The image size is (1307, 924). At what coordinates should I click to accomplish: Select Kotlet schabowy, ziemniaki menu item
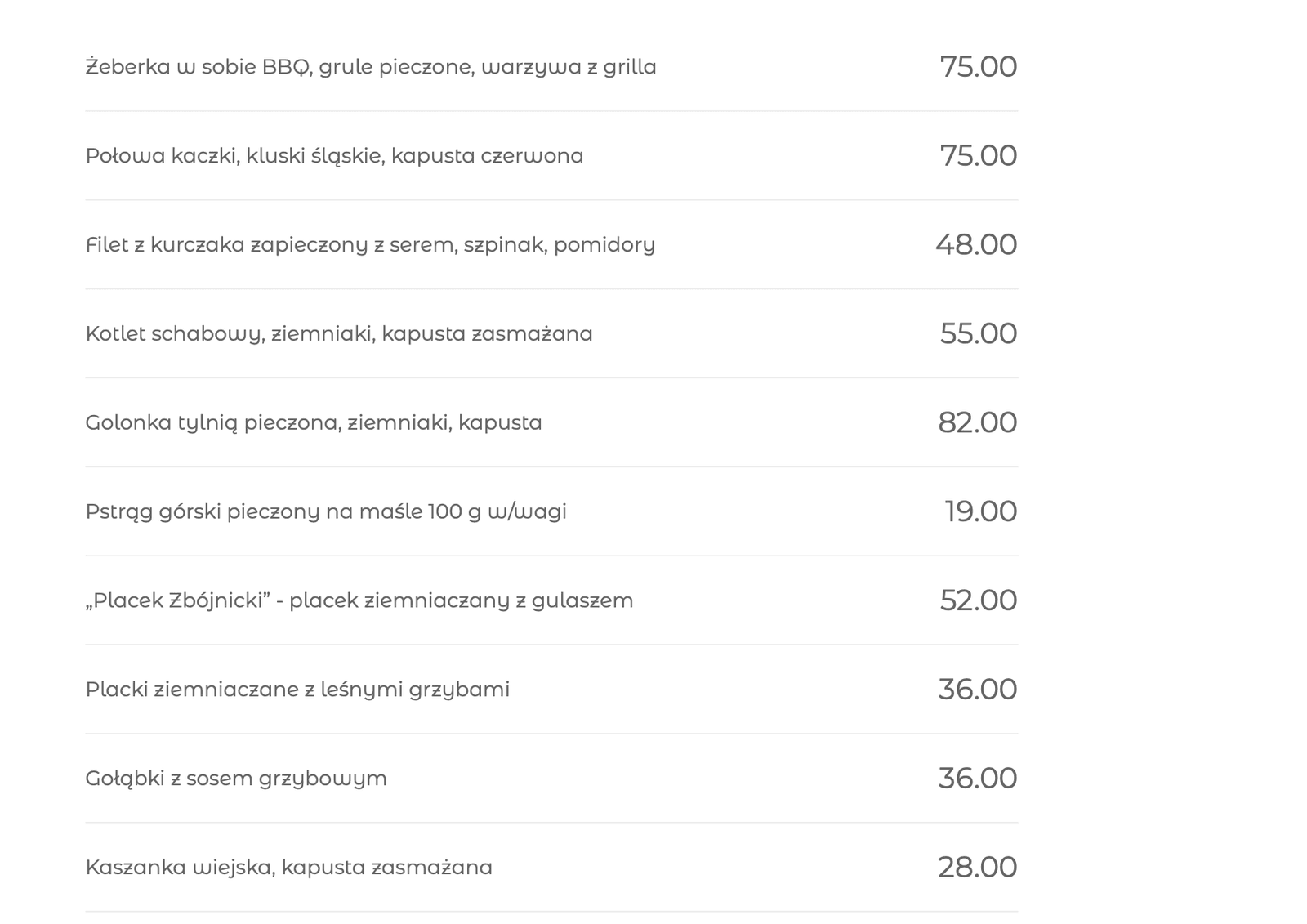pos(339,334)
